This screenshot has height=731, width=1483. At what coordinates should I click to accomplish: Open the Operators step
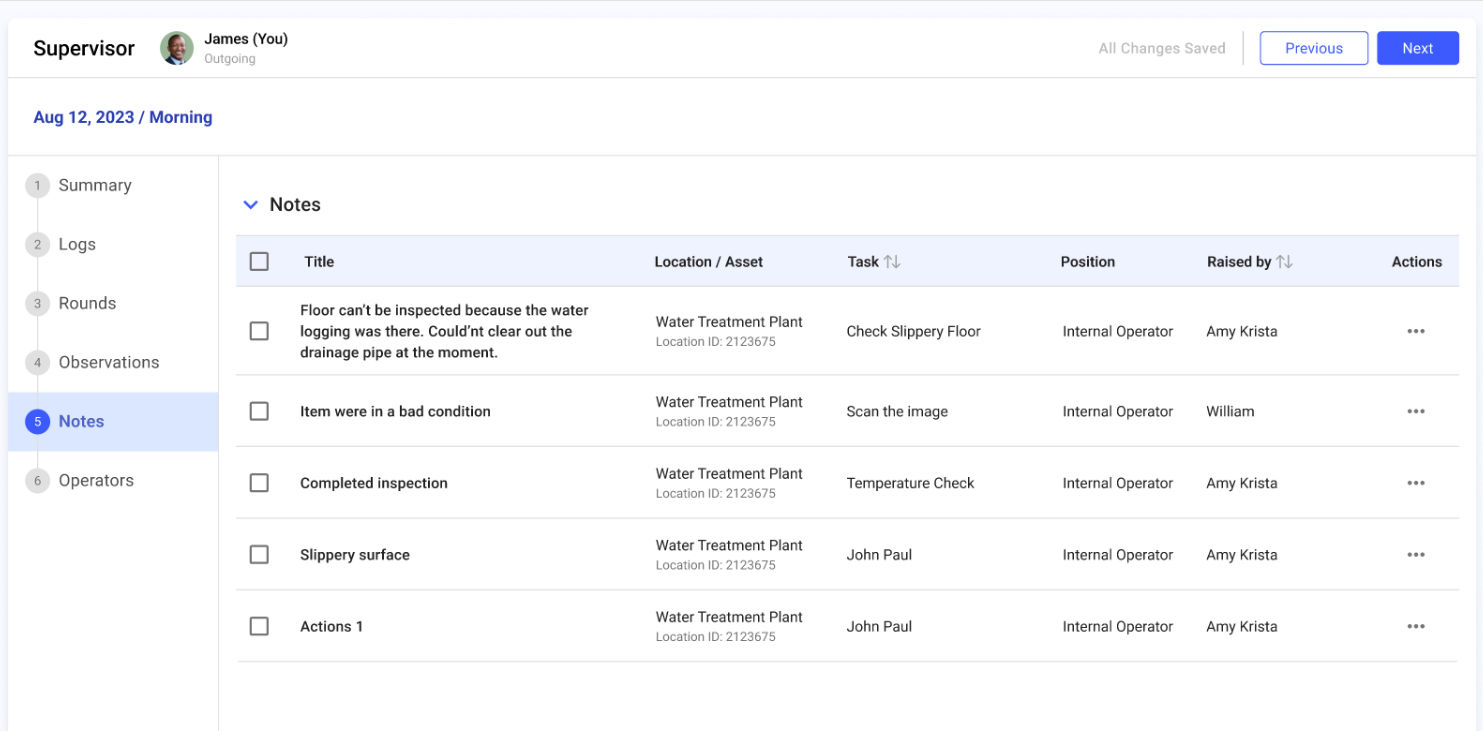pyautogui.click(x=96, y=480)
